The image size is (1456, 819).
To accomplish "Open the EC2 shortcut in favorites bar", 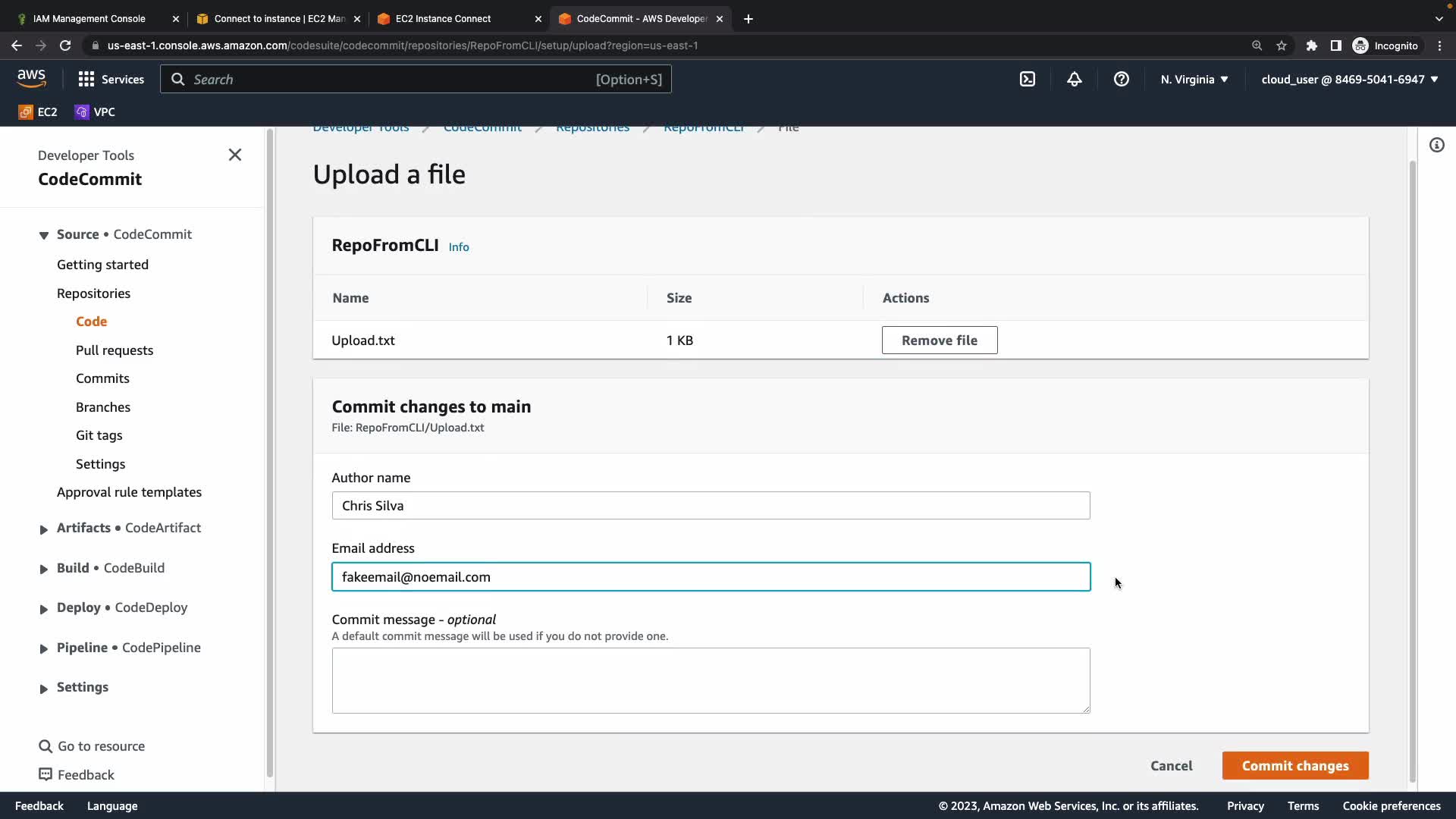I will pyautogui.click(x=38, y=111).
